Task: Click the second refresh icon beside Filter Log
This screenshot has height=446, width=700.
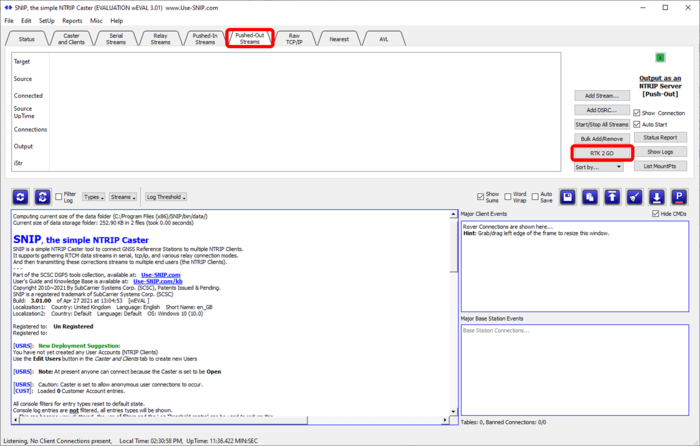Action: click(42, 197)
